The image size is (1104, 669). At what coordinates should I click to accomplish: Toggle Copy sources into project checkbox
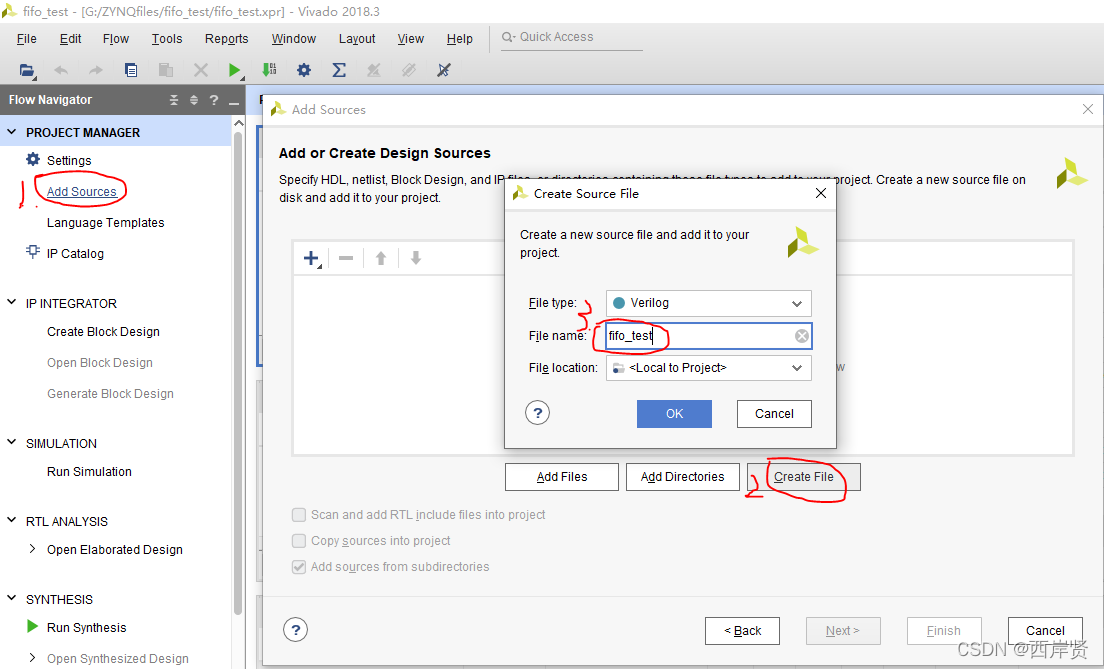(x=299, y=541)
